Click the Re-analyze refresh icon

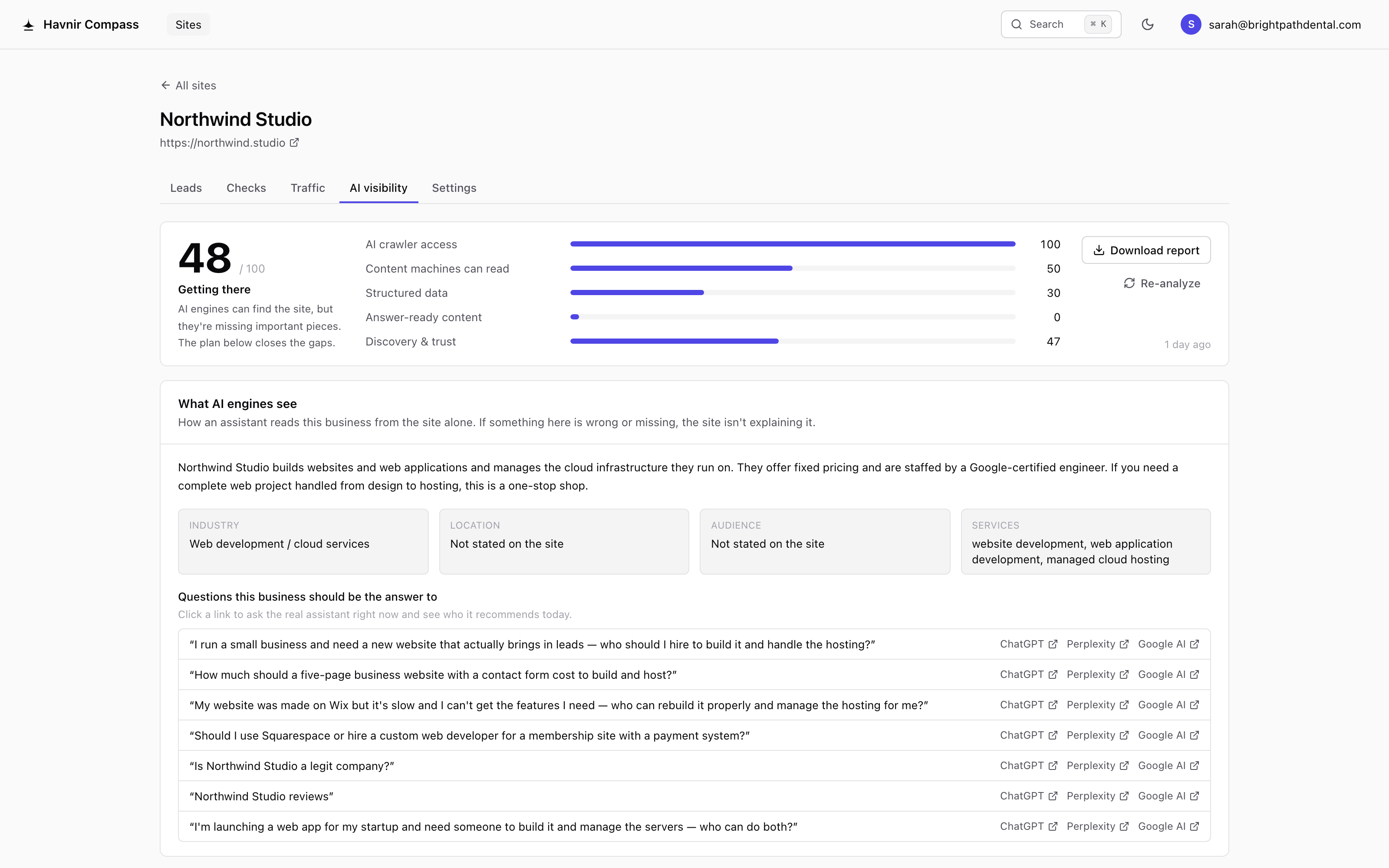pos(1129,283)
